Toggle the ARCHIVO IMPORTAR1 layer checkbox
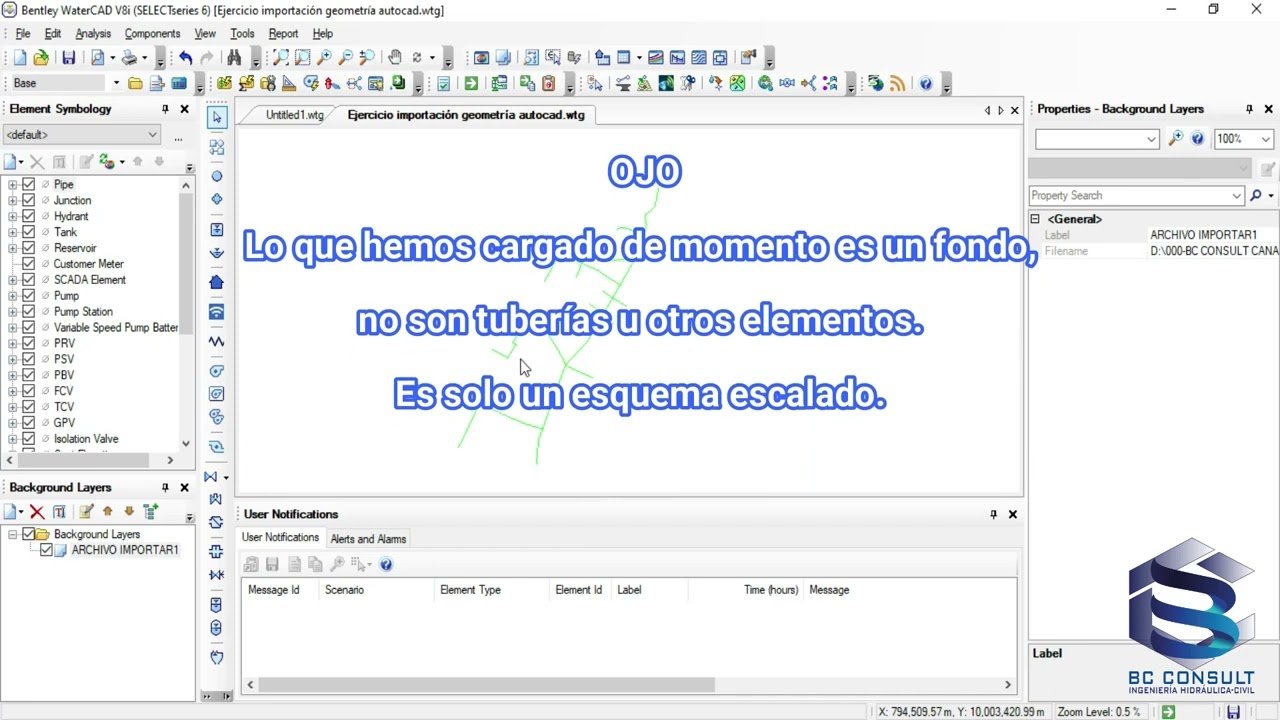Image resolution: width=1280 pixels, height=720 pixels. point(46,550)
